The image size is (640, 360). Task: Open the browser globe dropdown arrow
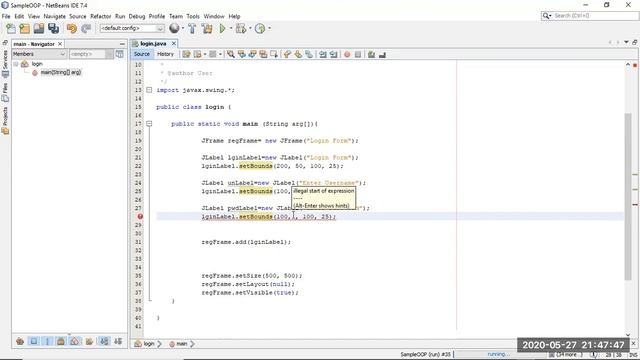(x=182, y=28)
